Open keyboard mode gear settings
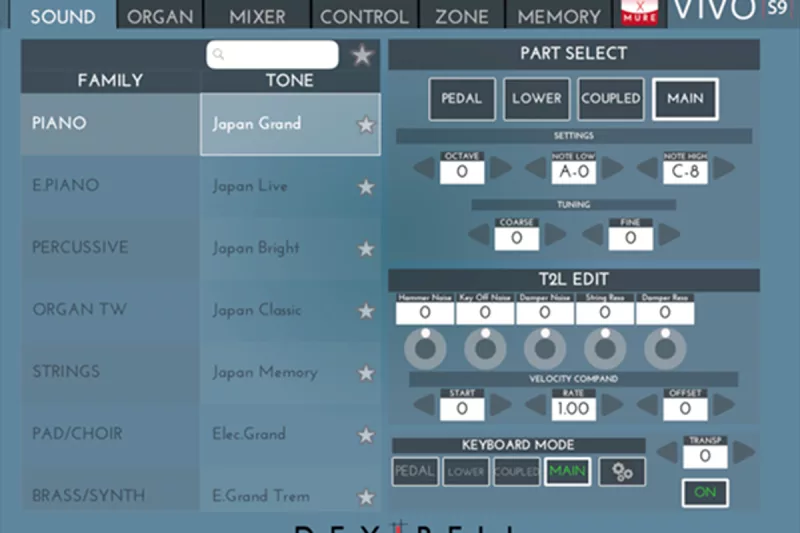The width and height of the screenshot is (800, 533). [x=622, y=472]
